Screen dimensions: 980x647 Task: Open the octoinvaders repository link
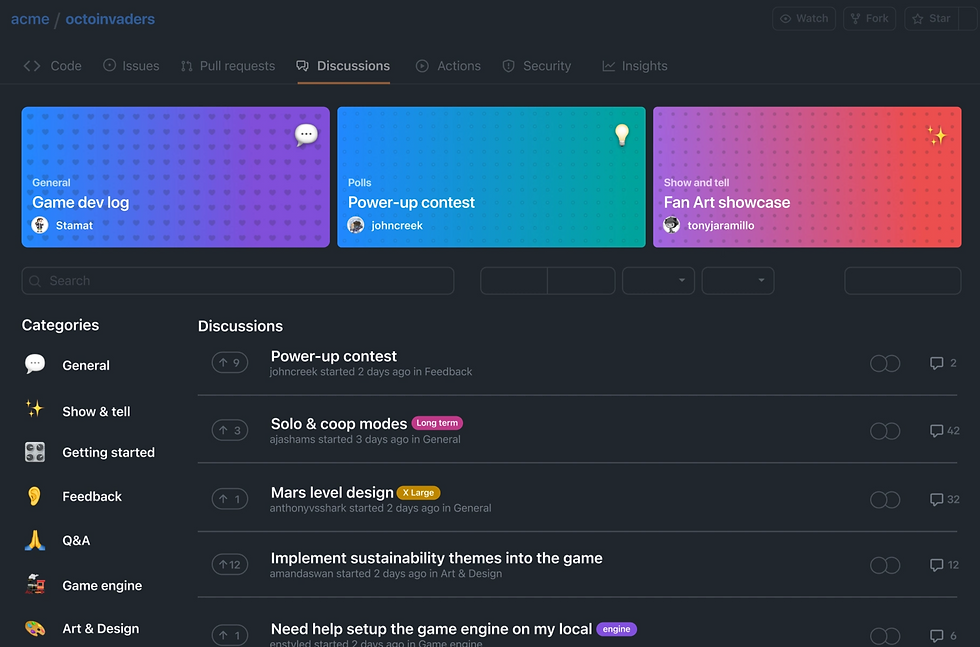pyautogui.click(x=110, y=19)
